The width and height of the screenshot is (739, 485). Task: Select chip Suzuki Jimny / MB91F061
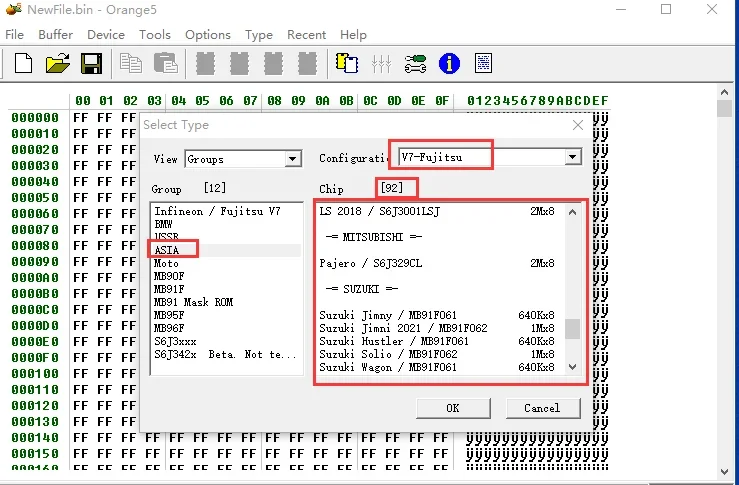437,315
